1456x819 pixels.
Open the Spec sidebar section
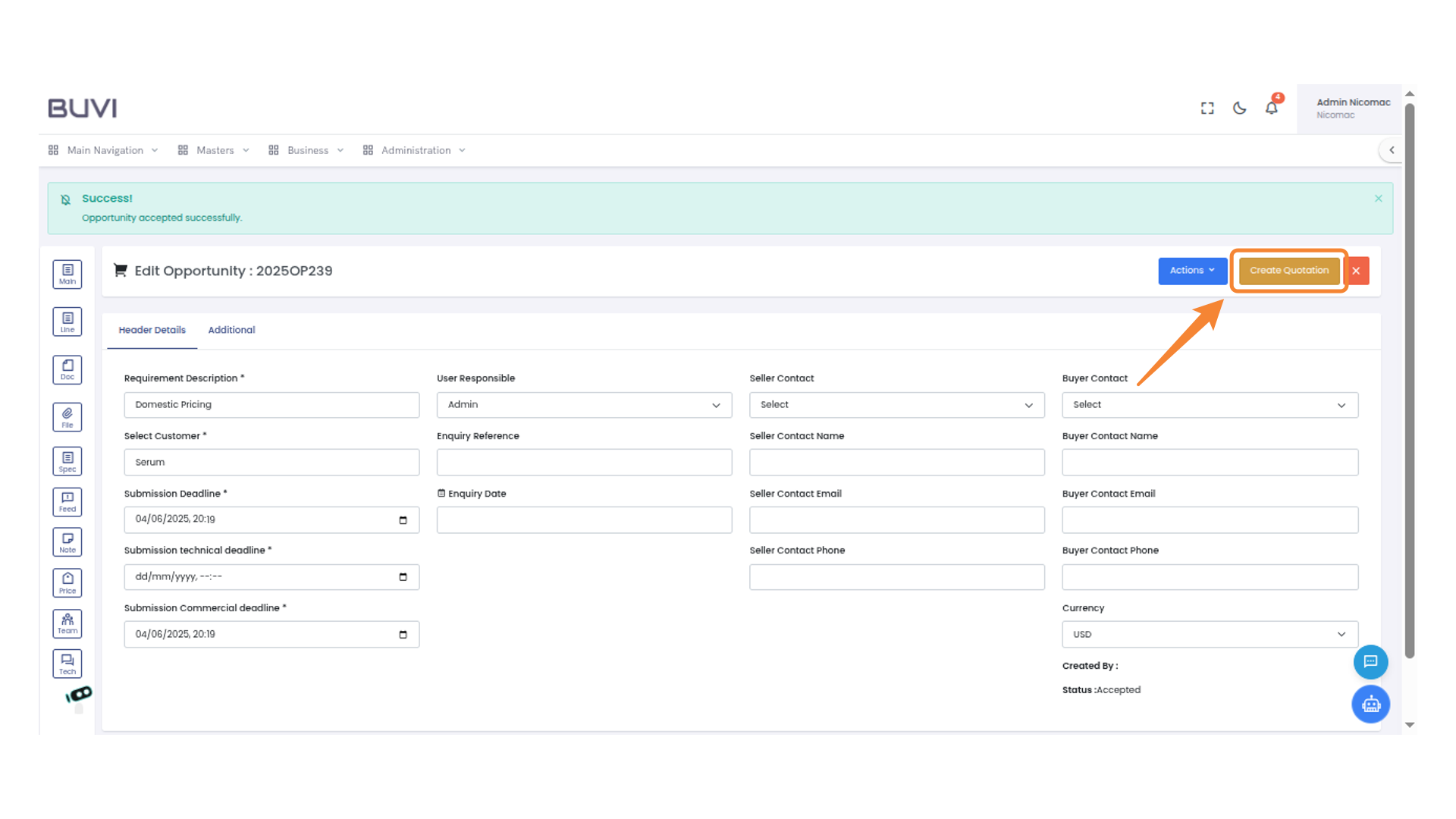[x=67, y=461]
